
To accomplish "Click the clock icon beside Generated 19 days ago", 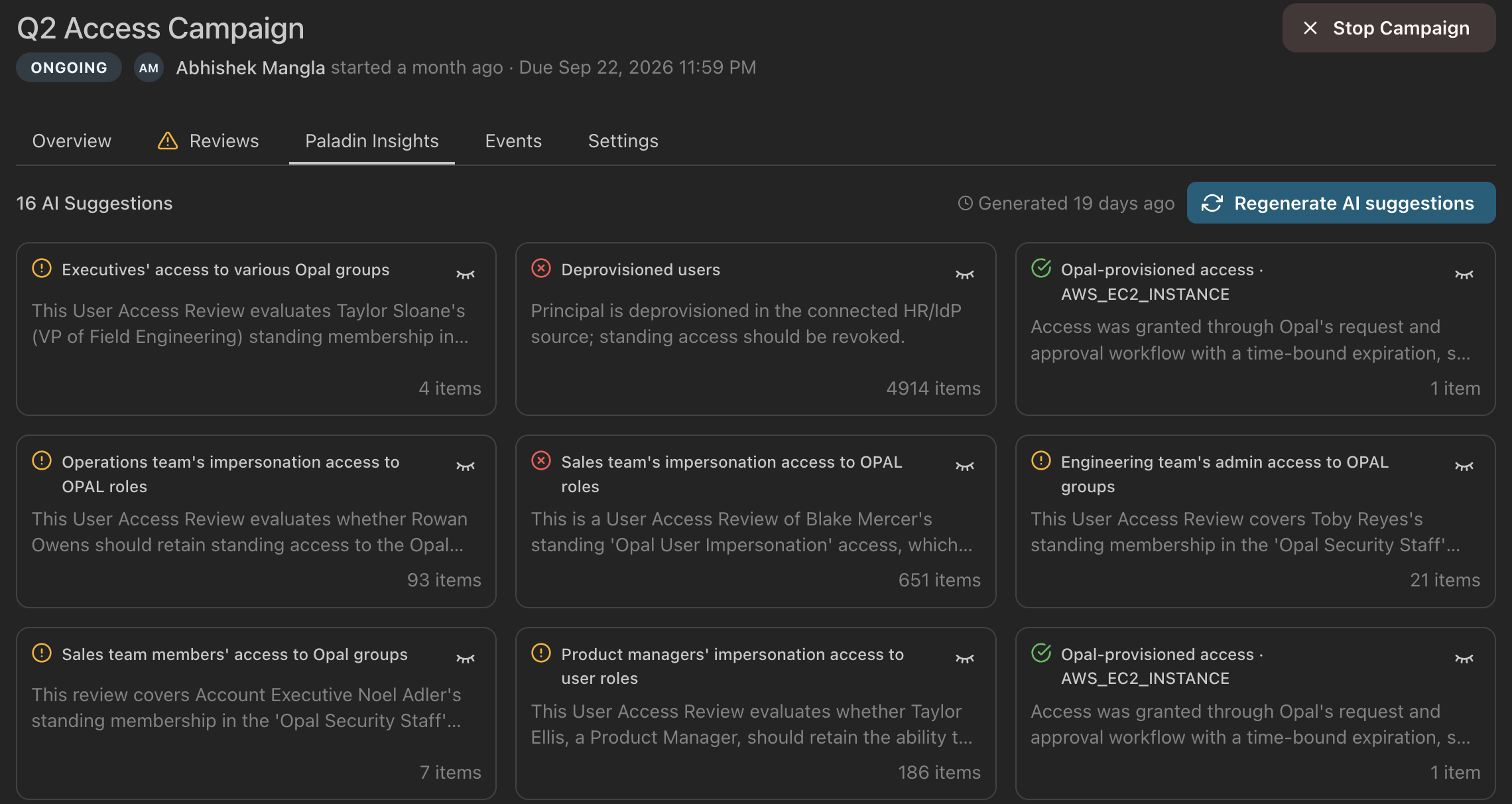I will click(966, 203).
